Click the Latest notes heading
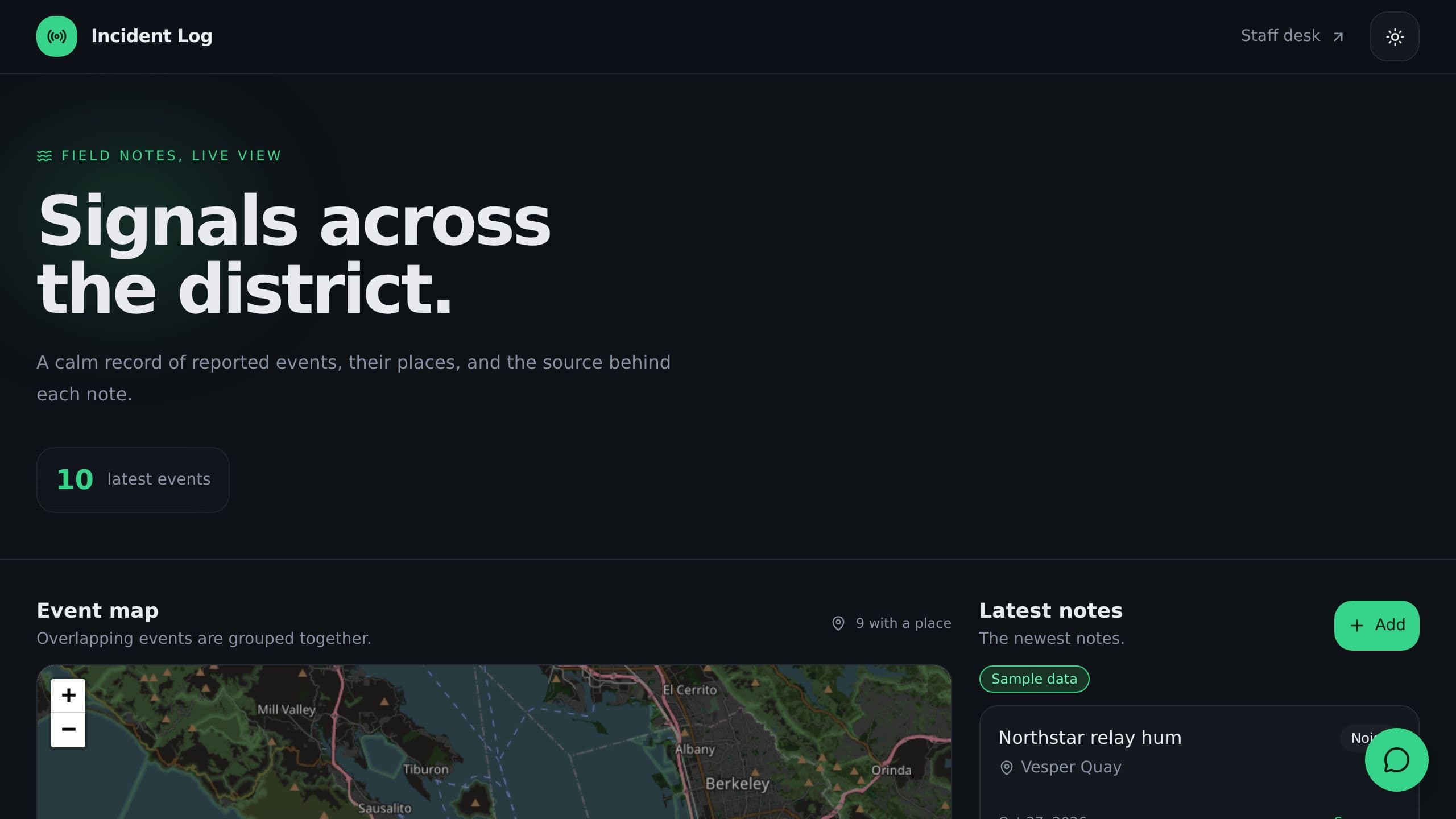The height and width of the screenshot is (819, 1456). (1050, 610)
